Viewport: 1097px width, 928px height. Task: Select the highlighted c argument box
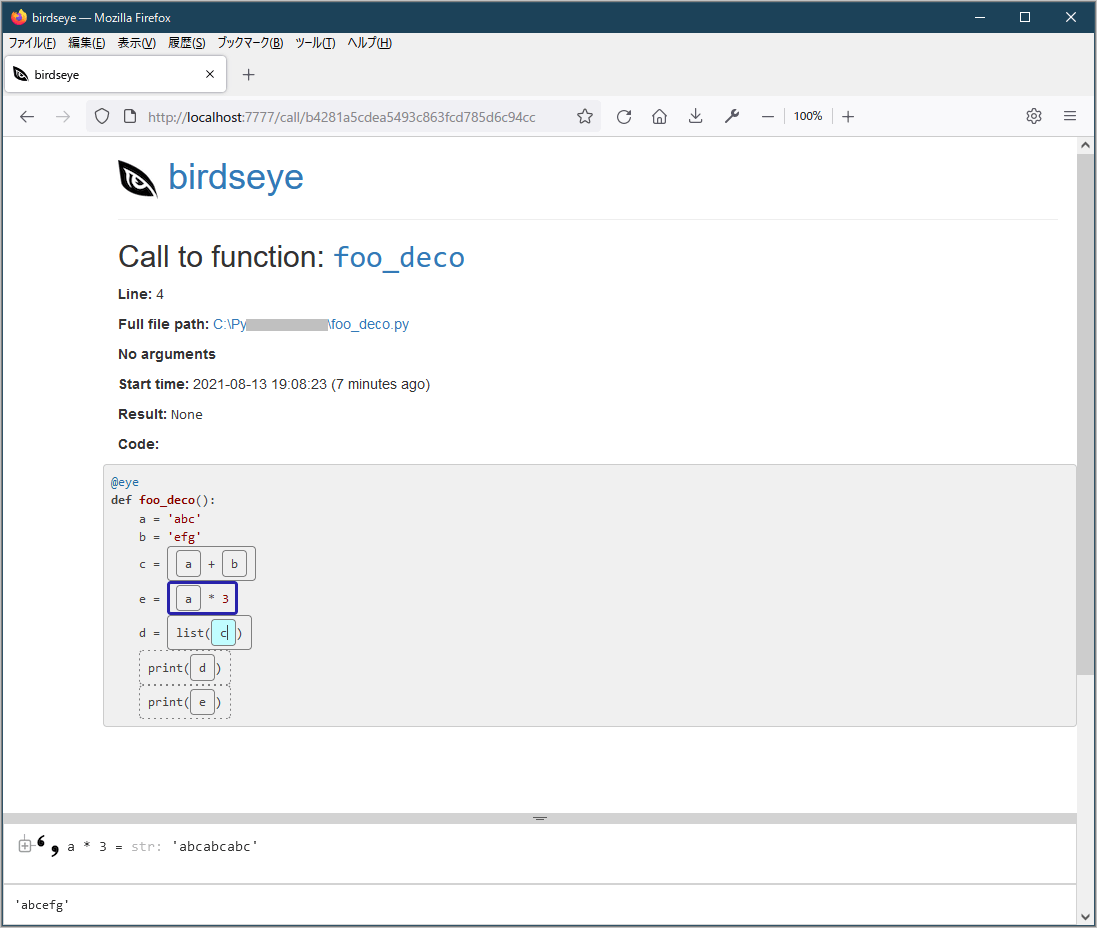(224, 633)
